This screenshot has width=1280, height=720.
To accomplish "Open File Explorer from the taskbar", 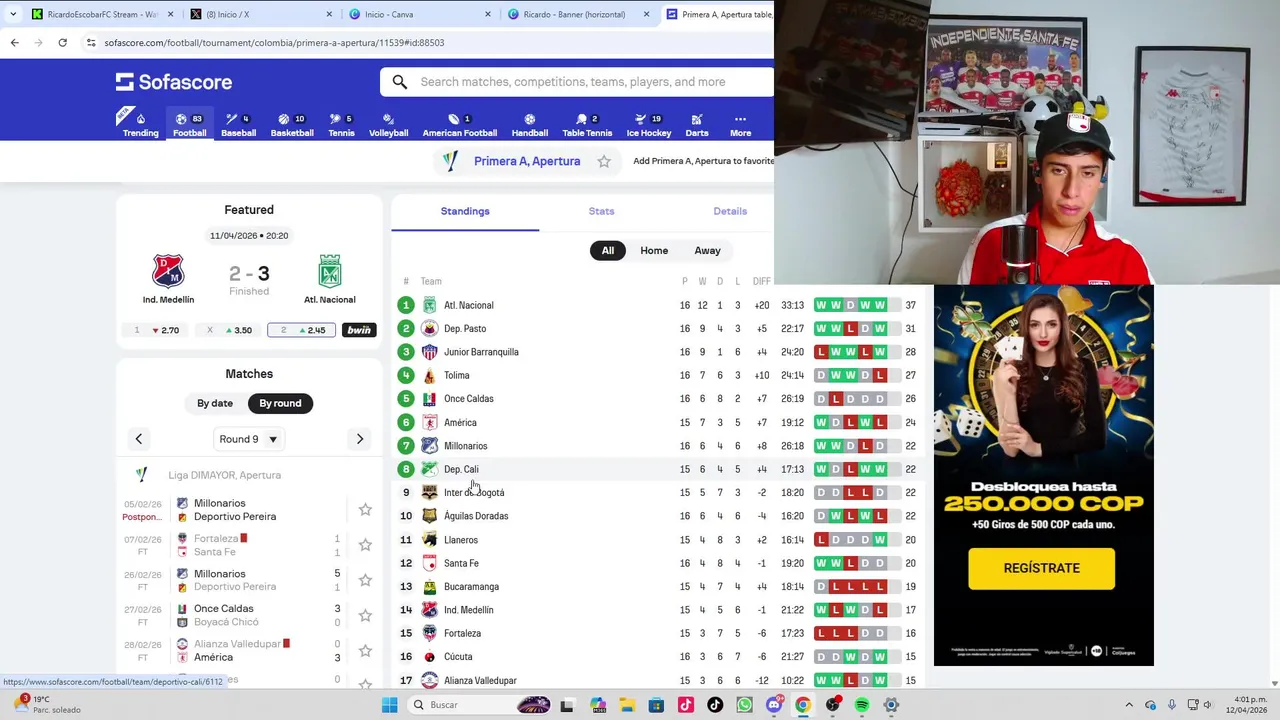I will point(627,705).
